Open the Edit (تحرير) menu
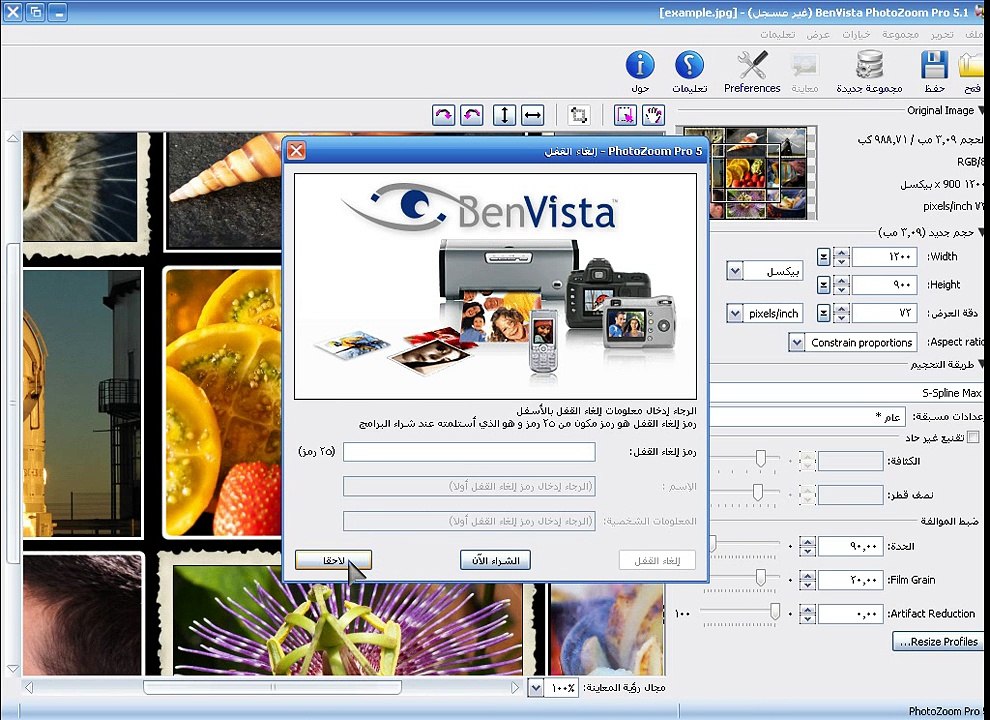Viewport: 990px width, 720px height. pyautogui.click(x=942, y=34)
